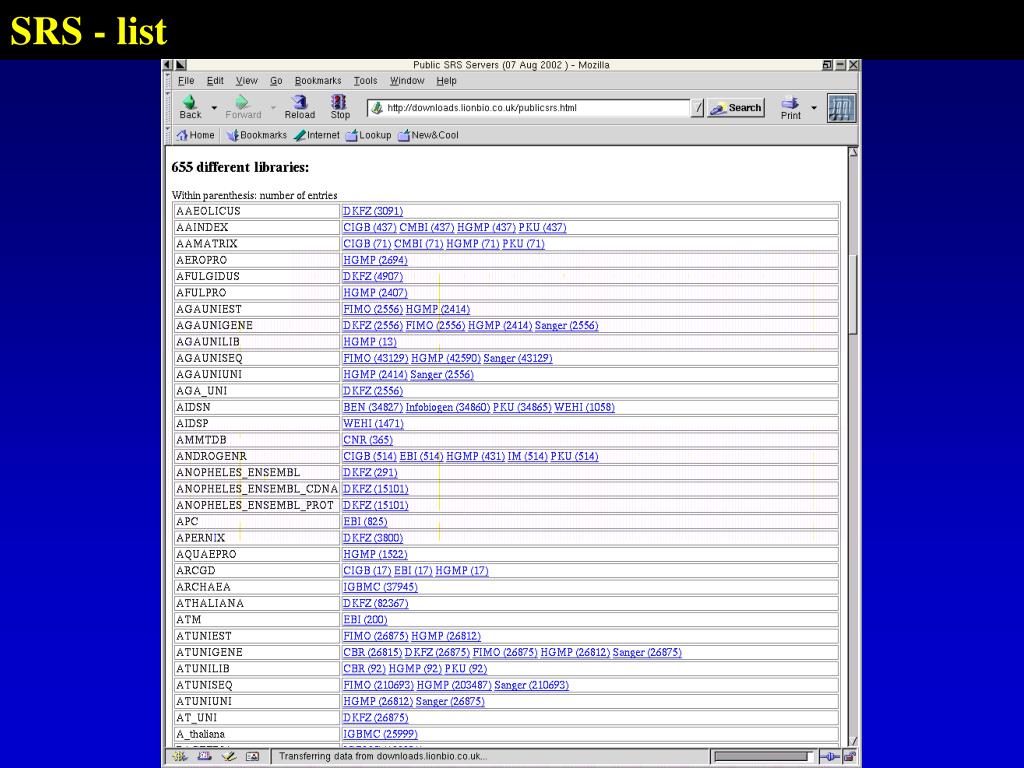Select the '655 different libraries:' heading

(240, 167)
